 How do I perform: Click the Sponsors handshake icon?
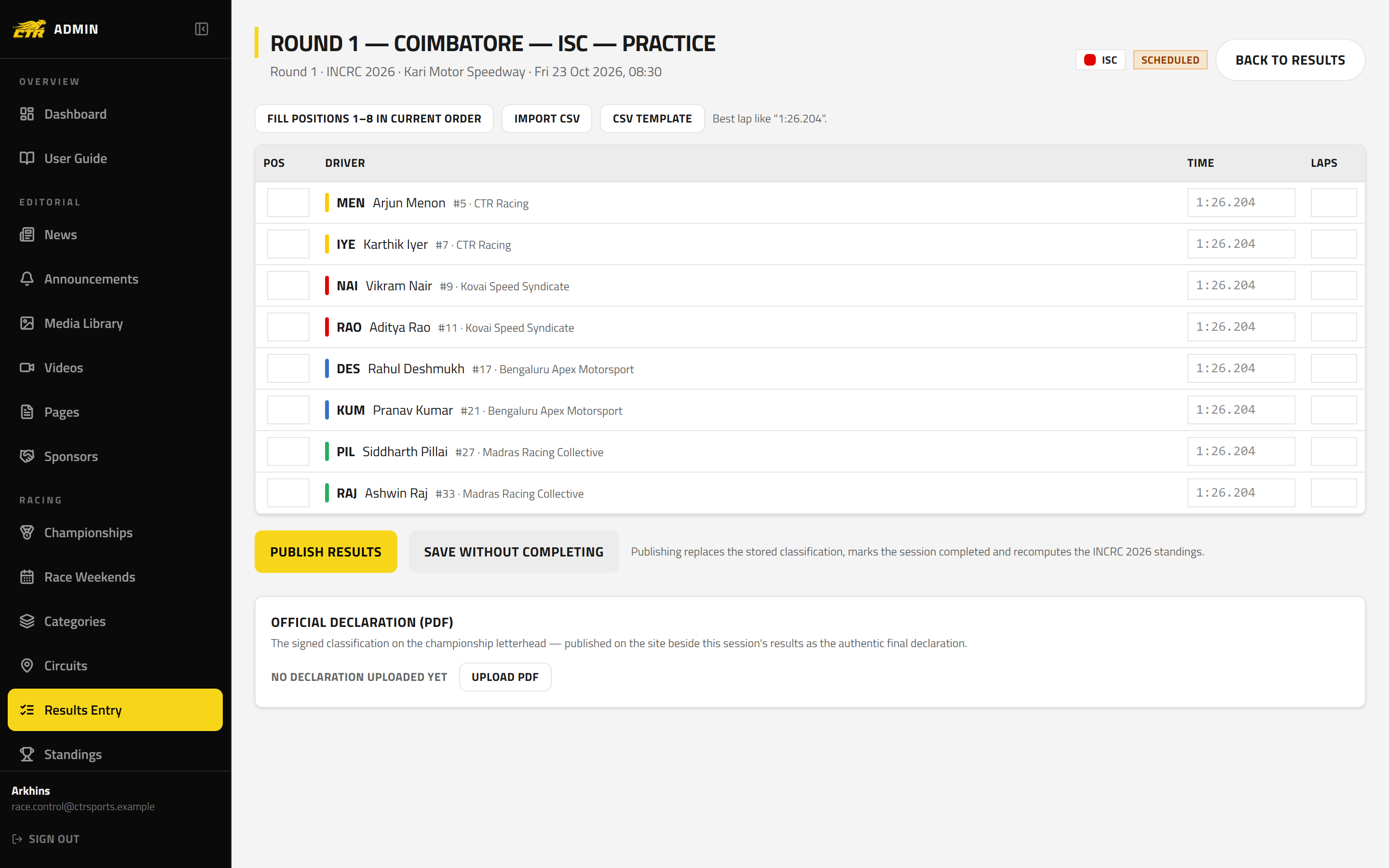pos(27,456)
